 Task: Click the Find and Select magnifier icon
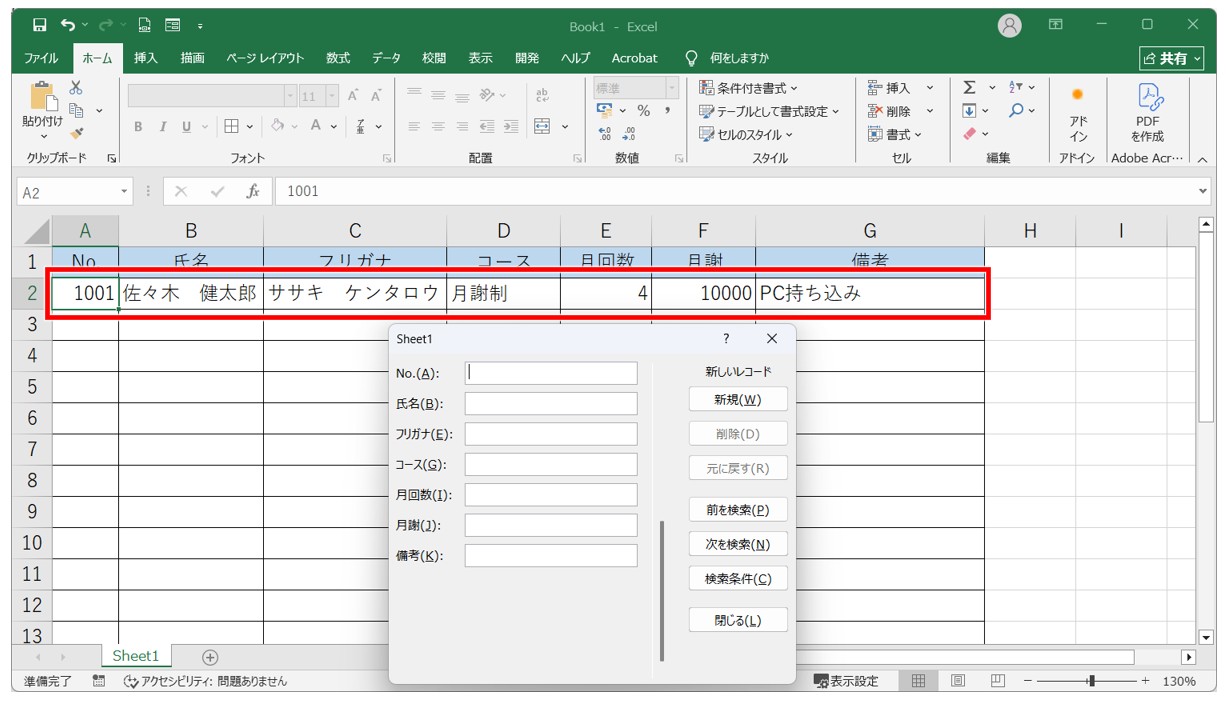tap(1016, 111)
